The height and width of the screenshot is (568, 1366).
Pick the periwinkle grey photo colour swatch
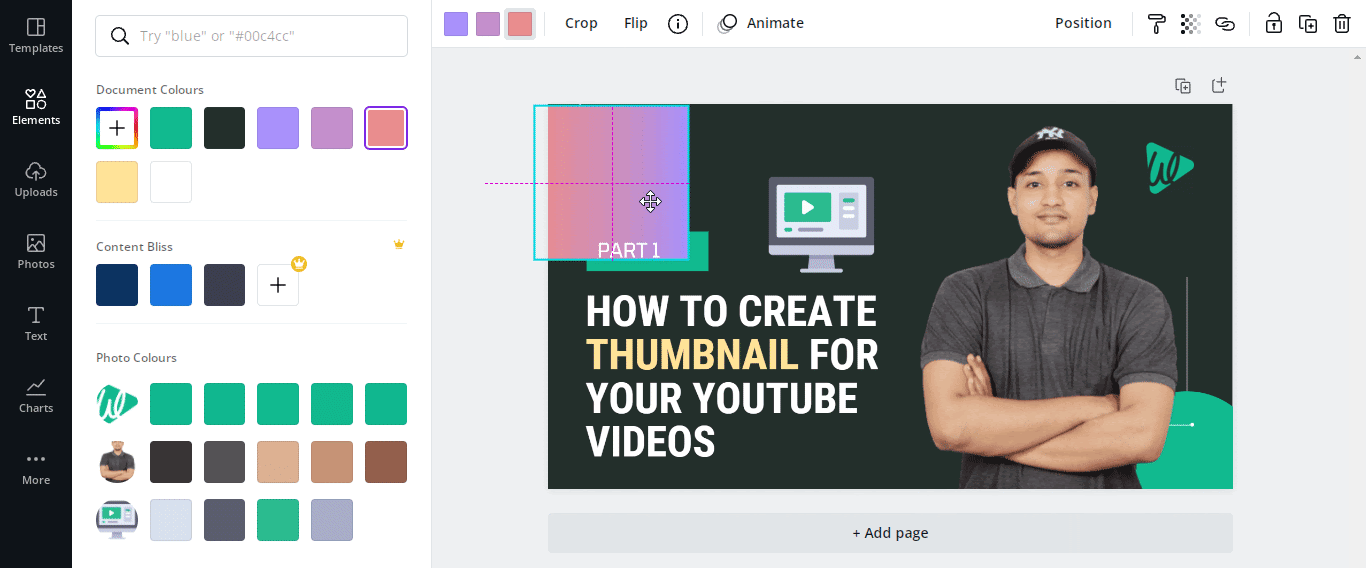(332, 520)
